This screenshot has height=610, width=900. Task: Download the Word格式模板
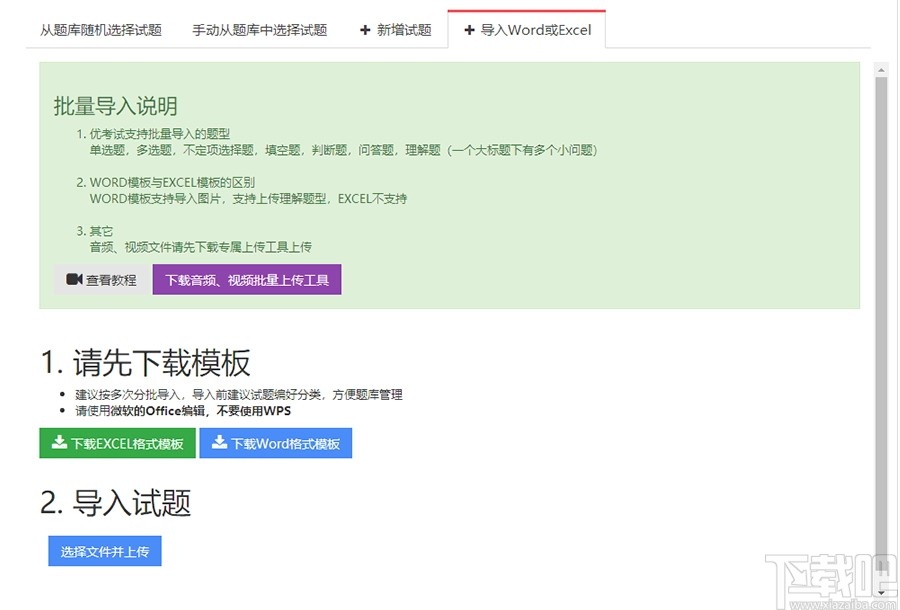point(276,443)
